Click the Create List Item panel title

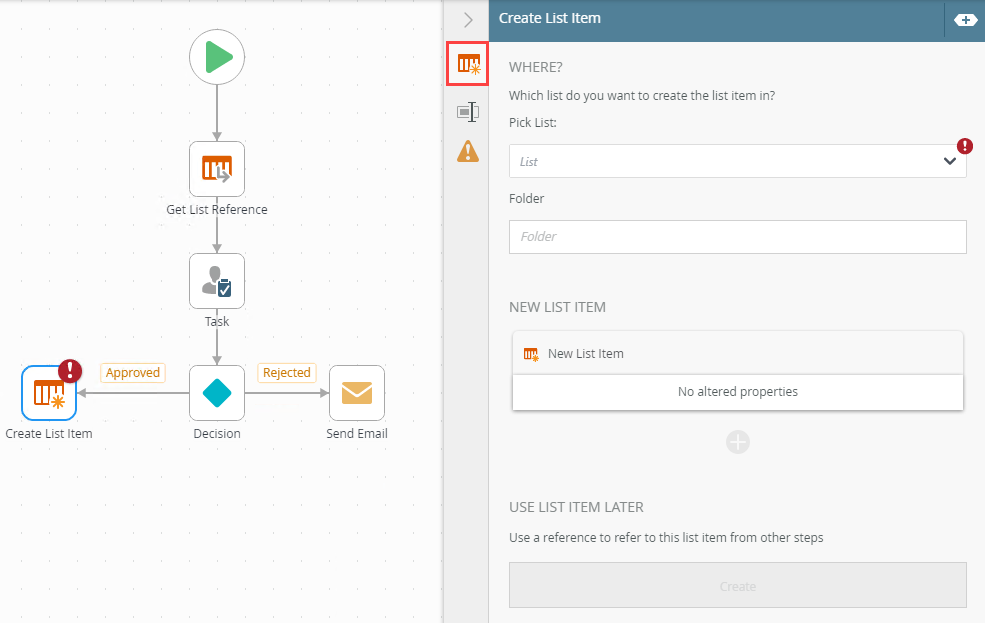[x=550, y=18]
